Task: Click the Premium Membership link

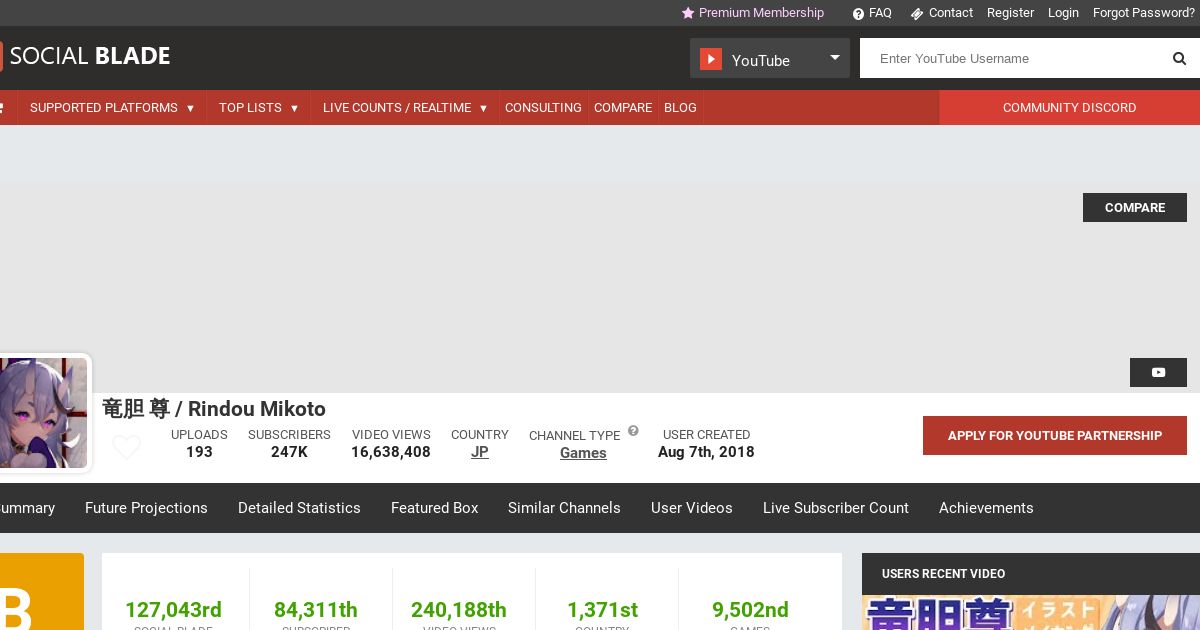Action: tap(761, 13)
